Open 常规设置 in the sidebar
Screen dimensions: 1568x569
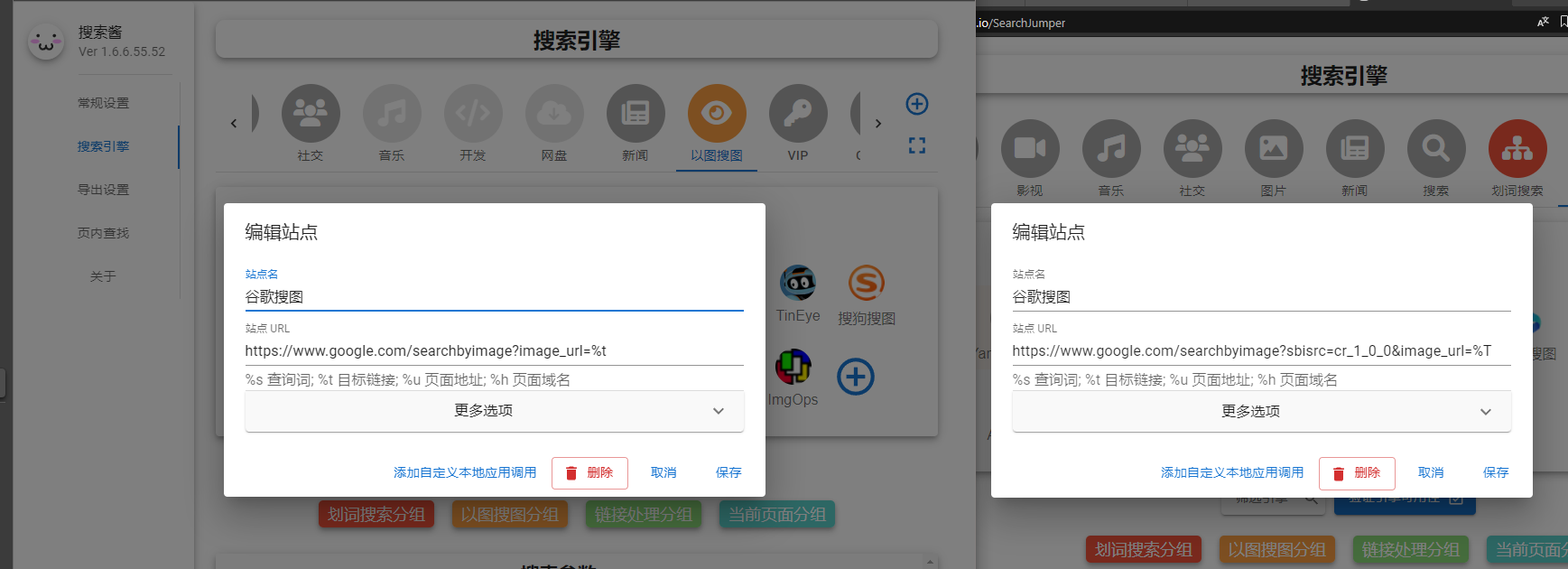click(x=103, y=103)
